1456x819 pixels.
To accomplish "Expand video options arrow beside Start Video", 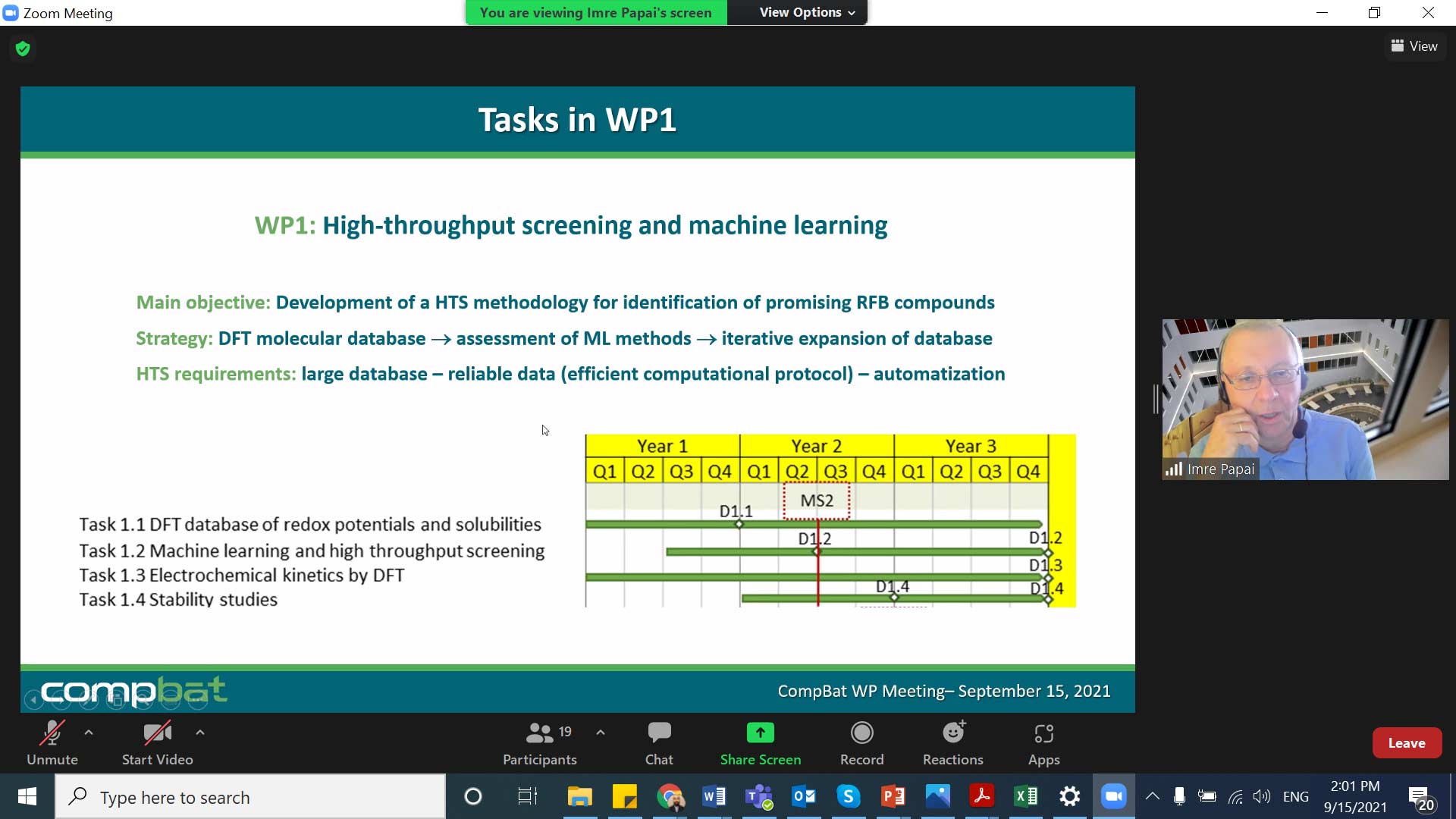I will pyautogui.click(x=200, y=733).
